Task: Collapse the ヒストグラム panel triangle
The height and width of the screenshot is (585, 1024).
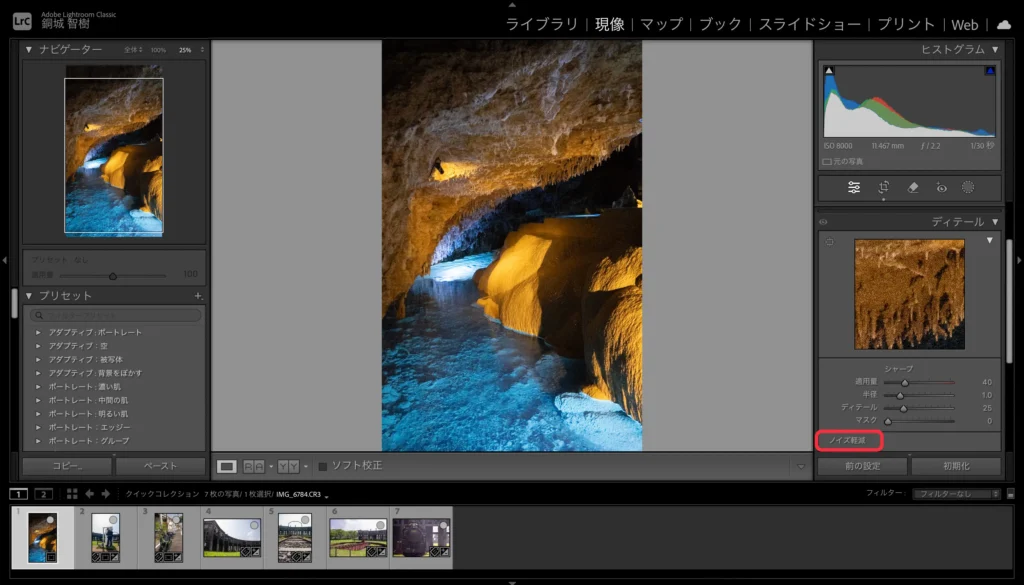Action: pos(995,49)
